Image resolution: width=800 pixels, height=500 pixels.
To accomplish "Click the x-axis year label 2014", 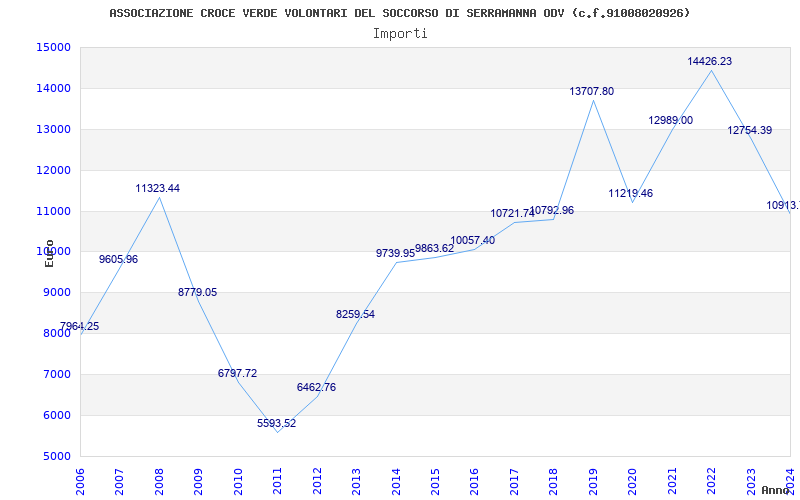I will tap(396, 481).
